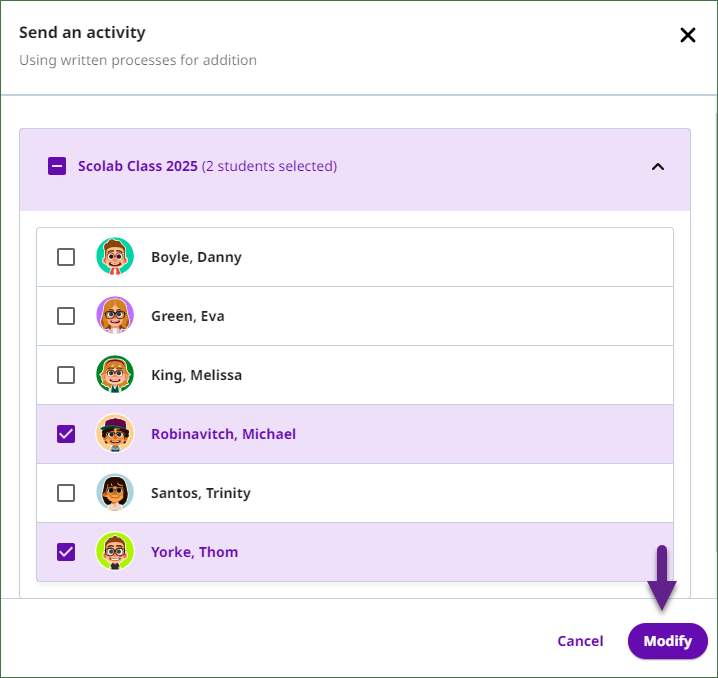Deselect the Yorke, Thom checkbox

coord(66,552)
